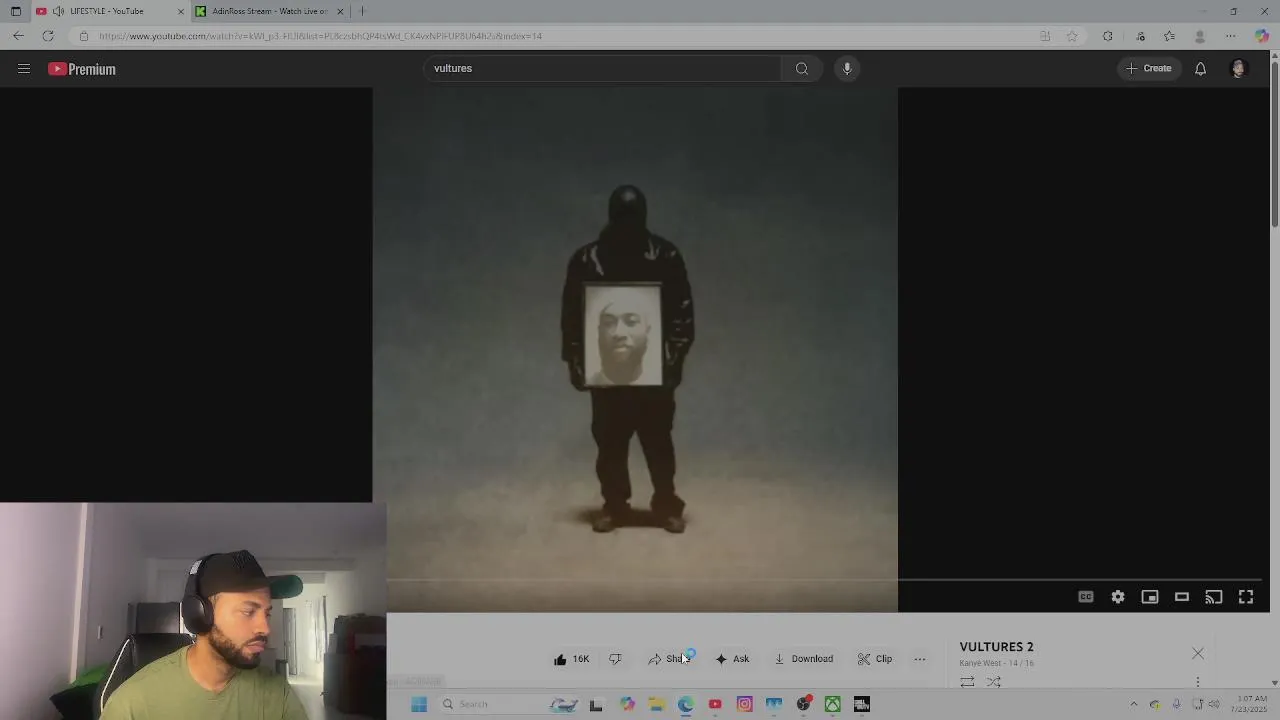
Task: Open YouTube notifications bell
Action: pos(1200,69)
